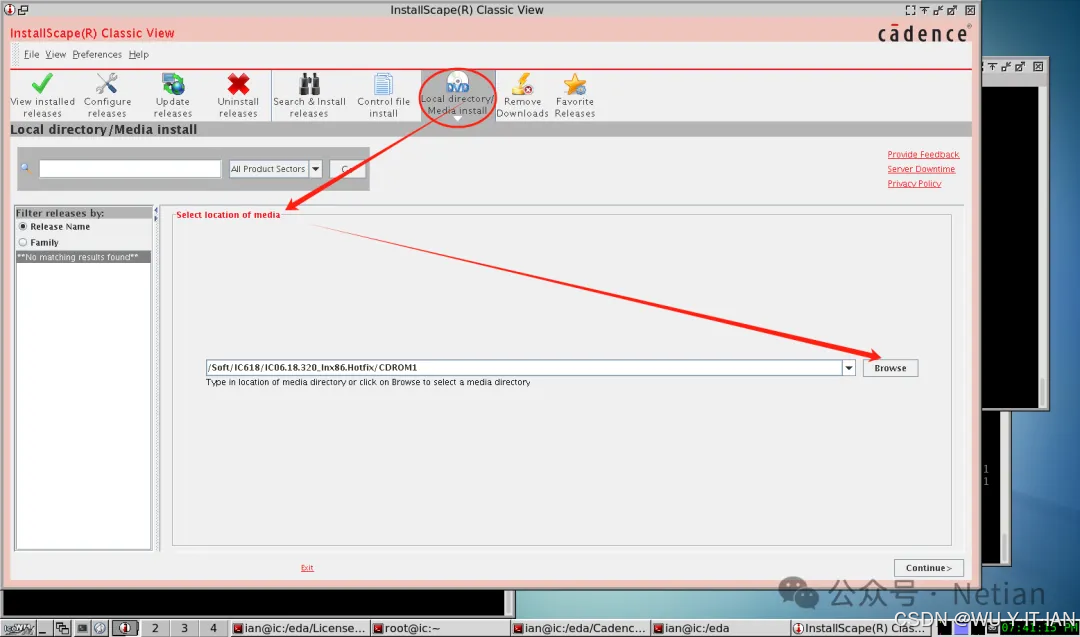
Task: Open Remove Downloads tool
Action: (x=522, y=95)
